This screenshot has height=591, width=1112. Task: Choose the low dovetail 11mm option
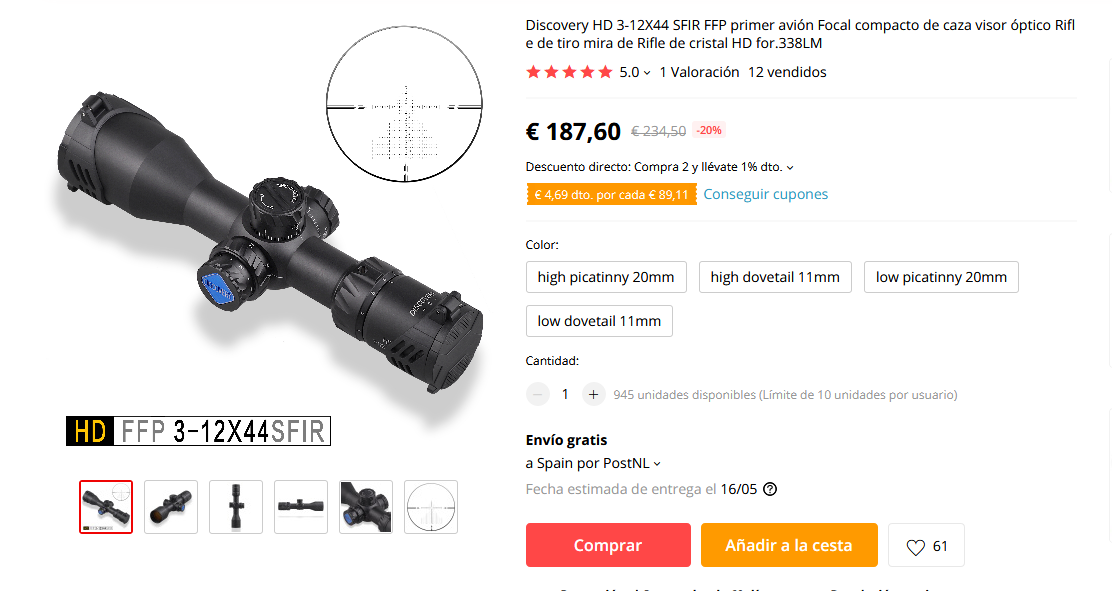pos(599,321)
